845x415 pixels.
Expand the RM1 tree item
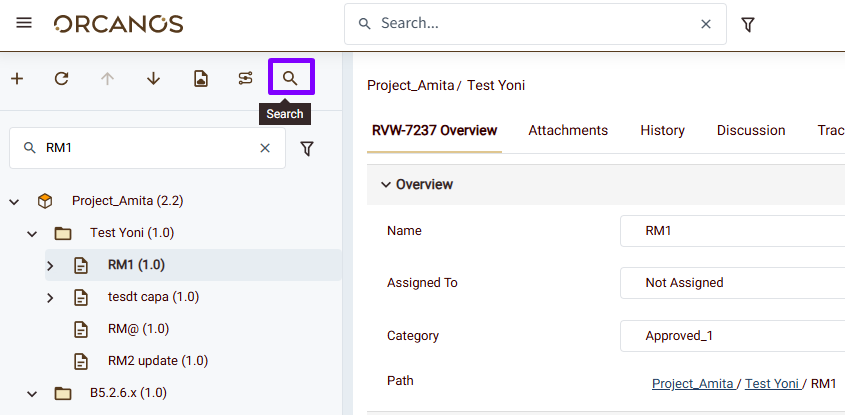pos(50,265)
